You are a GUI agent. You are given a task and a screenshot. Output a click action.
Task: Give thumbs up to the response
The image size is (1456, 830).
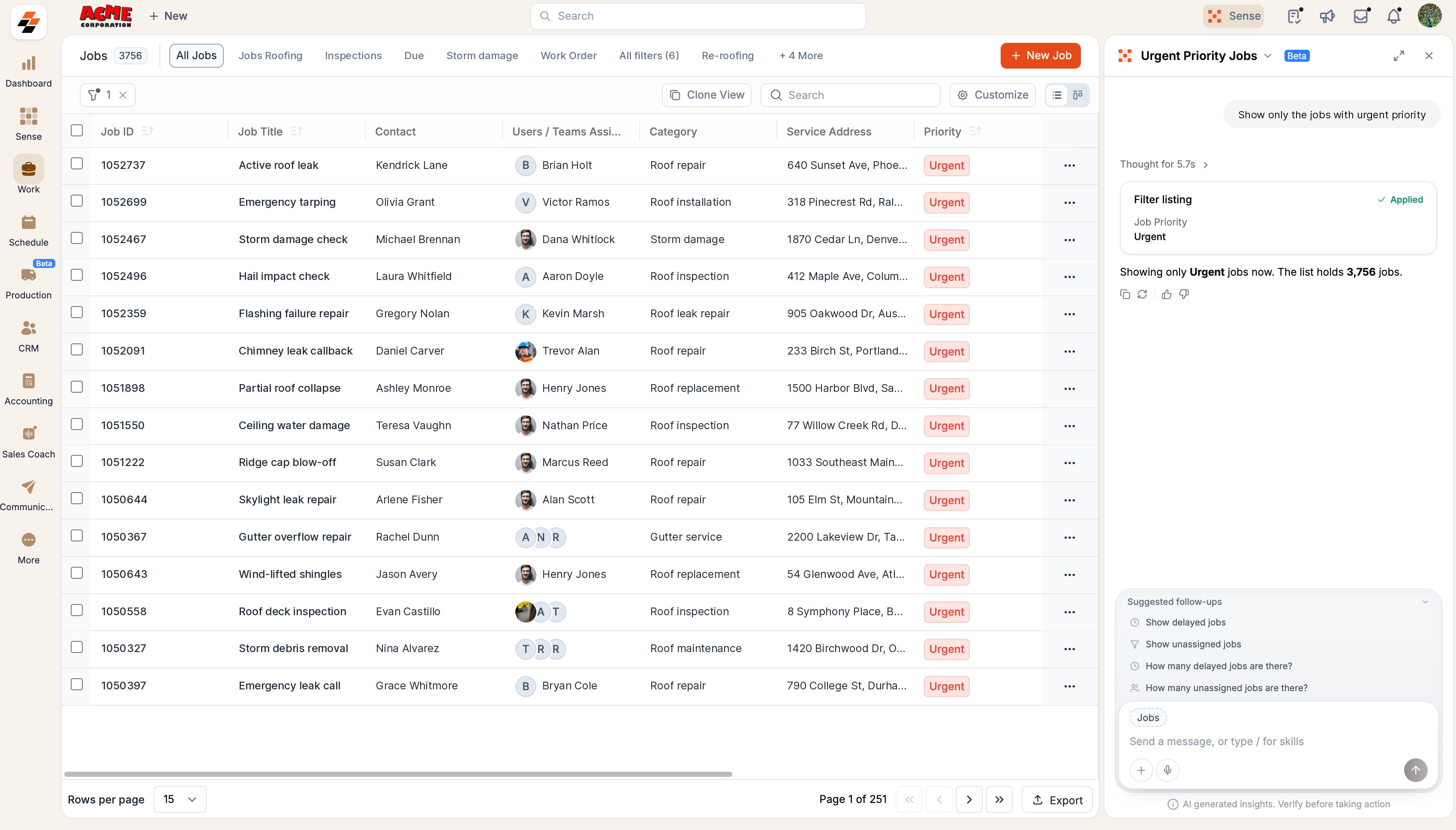(1167, 294)
